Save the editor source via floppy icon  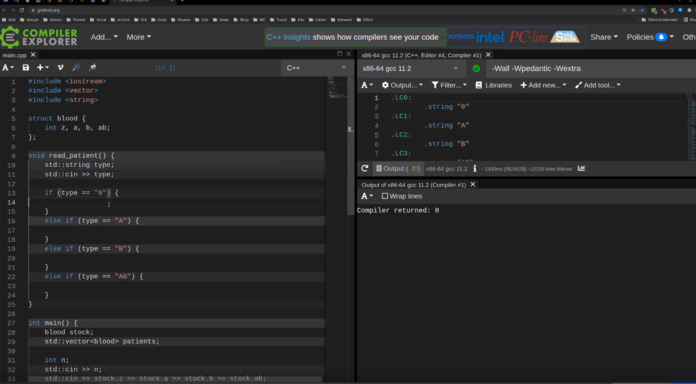26,67
